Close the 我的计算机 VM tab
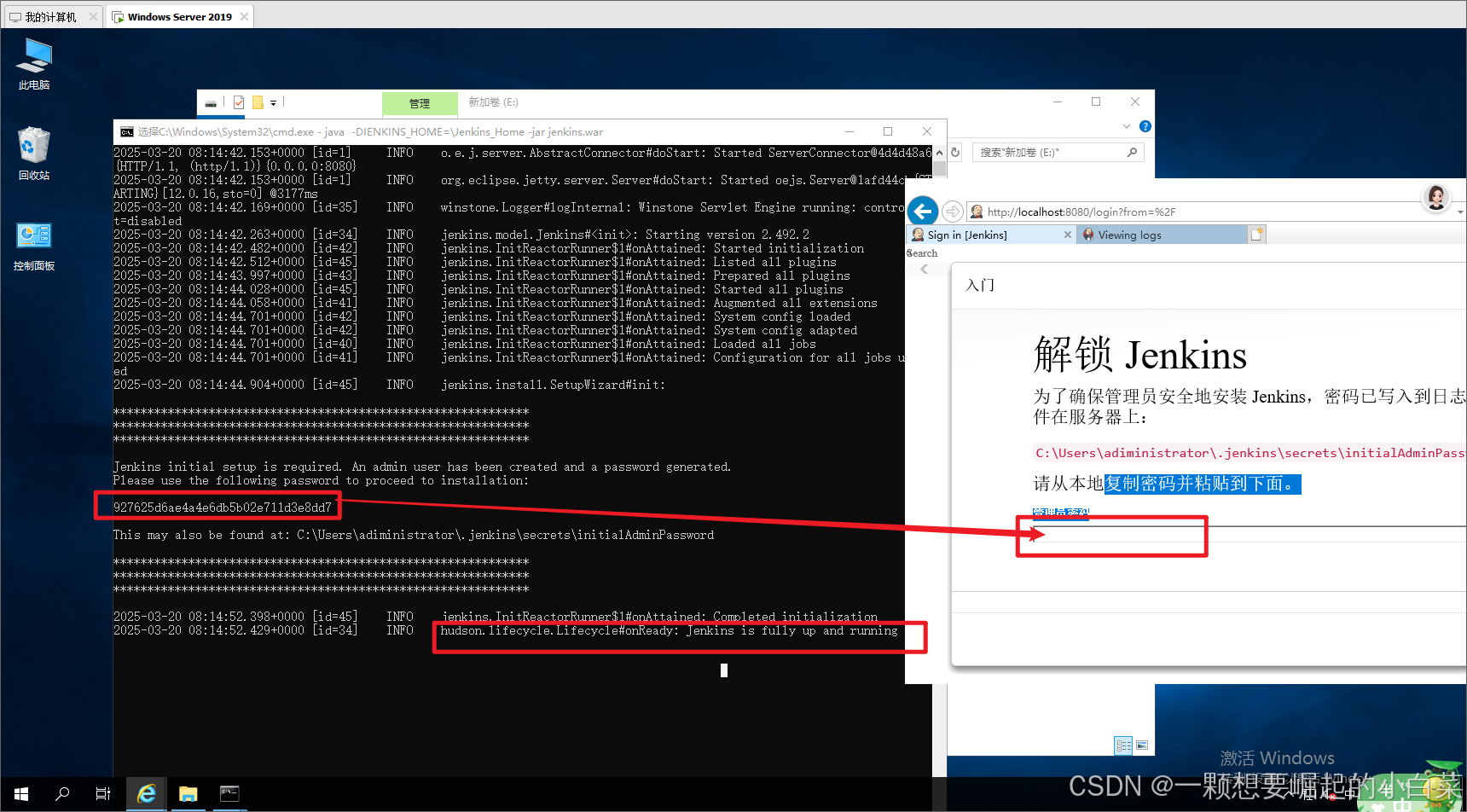The width and height of the screenshot is (1467, 812). point(93,16)
